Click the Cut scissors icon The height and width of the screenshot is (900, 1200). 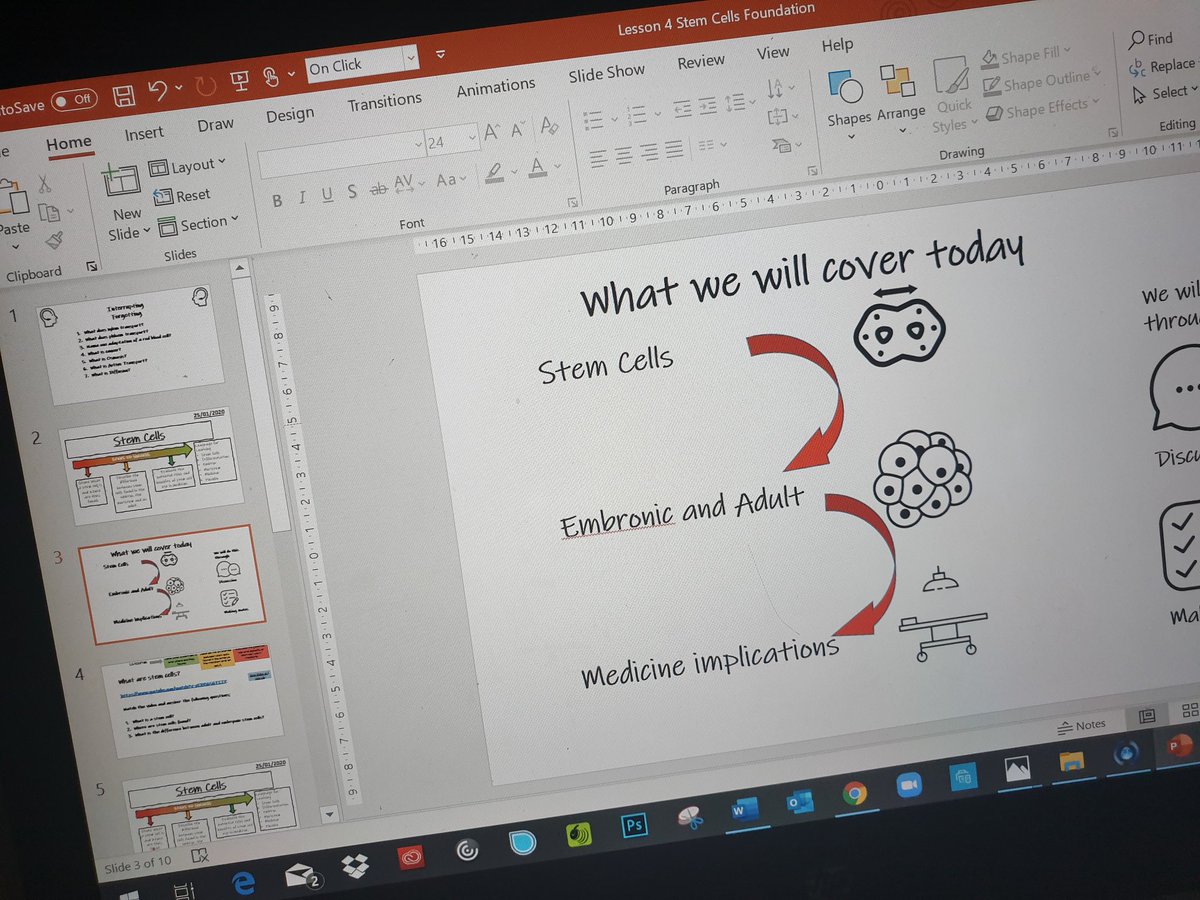[44, 184]
